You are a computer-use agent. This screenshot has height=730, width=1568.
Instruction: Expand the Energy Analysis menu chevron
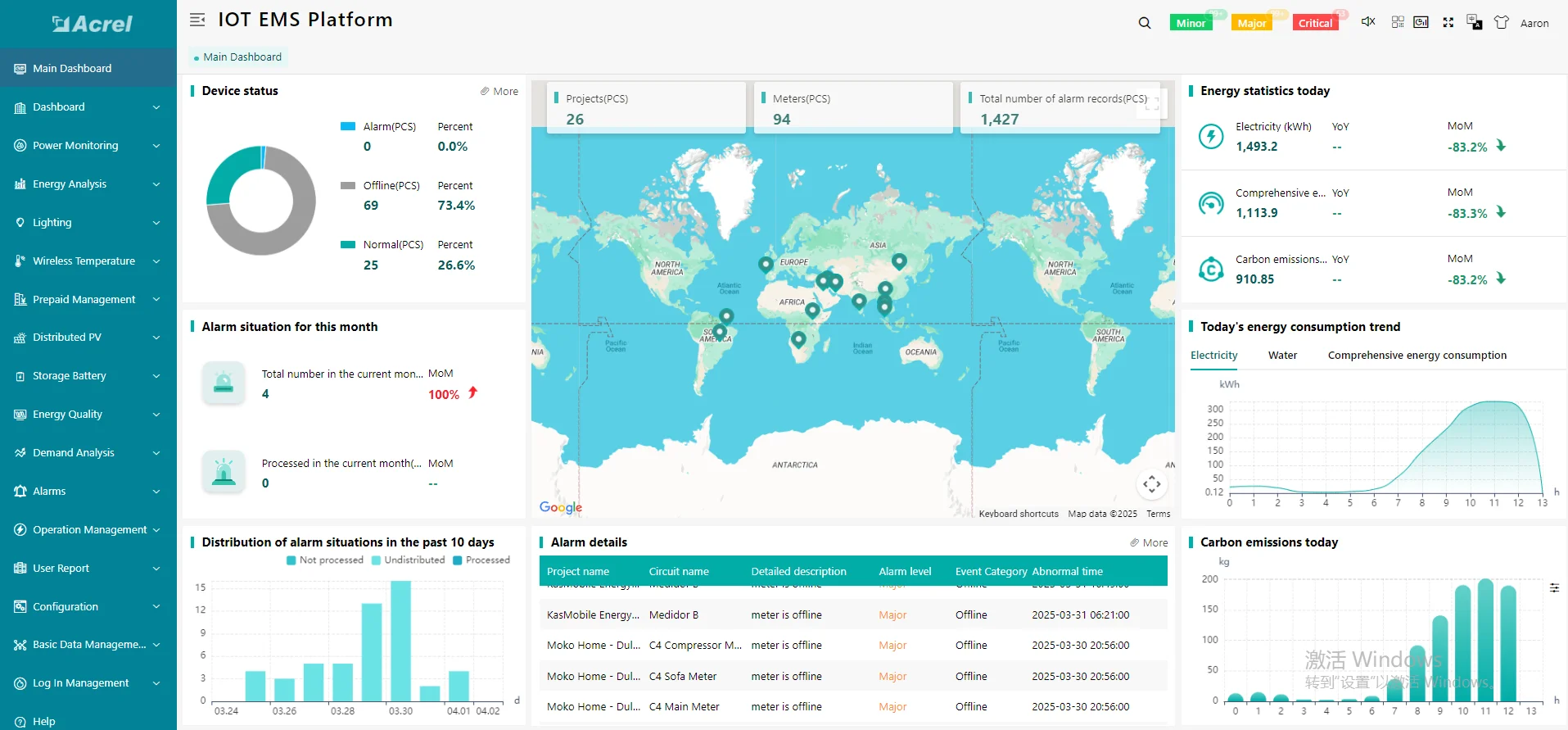tap(156, 184)
